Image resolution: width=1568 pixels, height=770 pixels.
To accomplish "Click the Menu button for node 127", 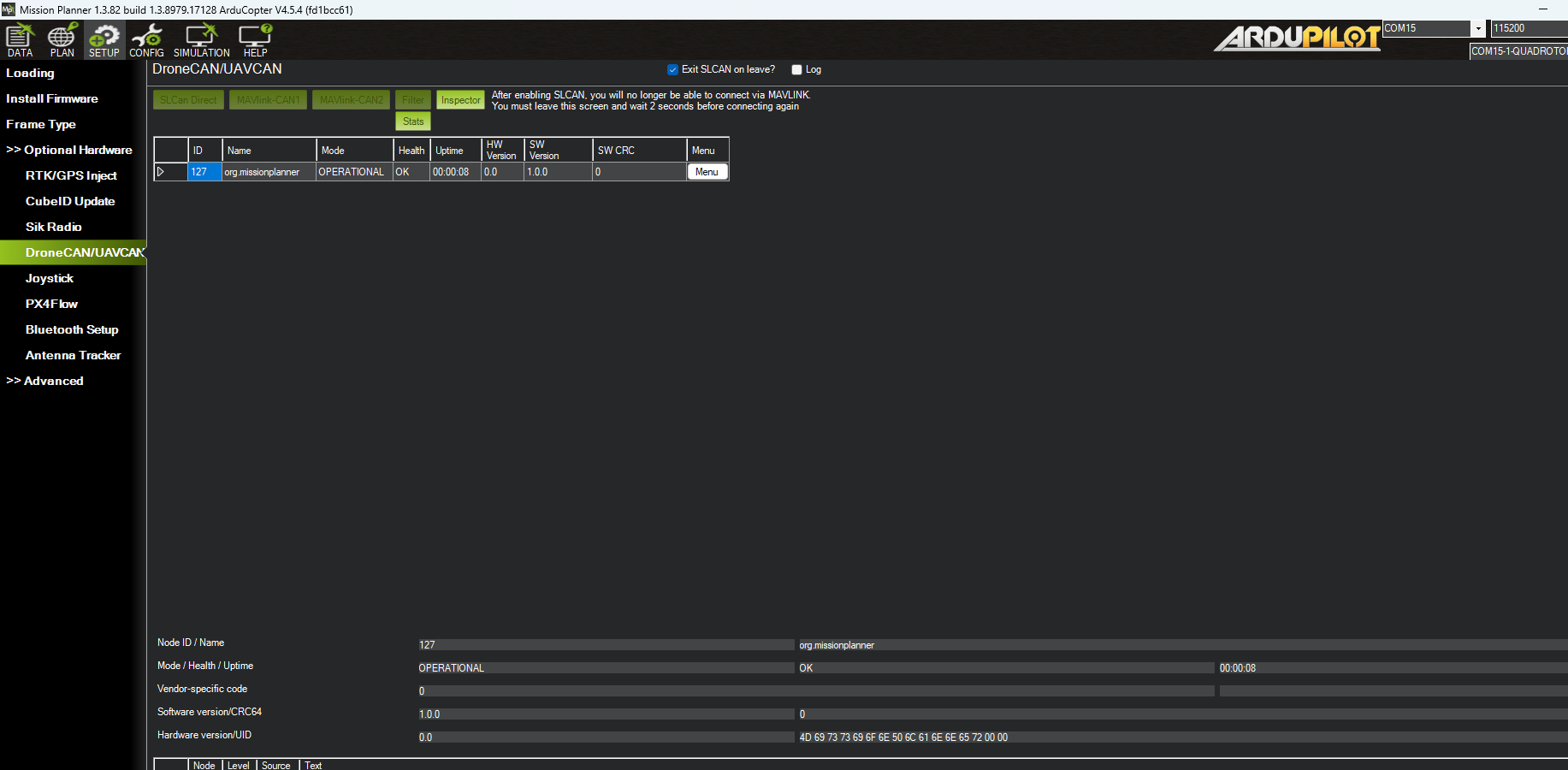I will [x=707, y=172].
